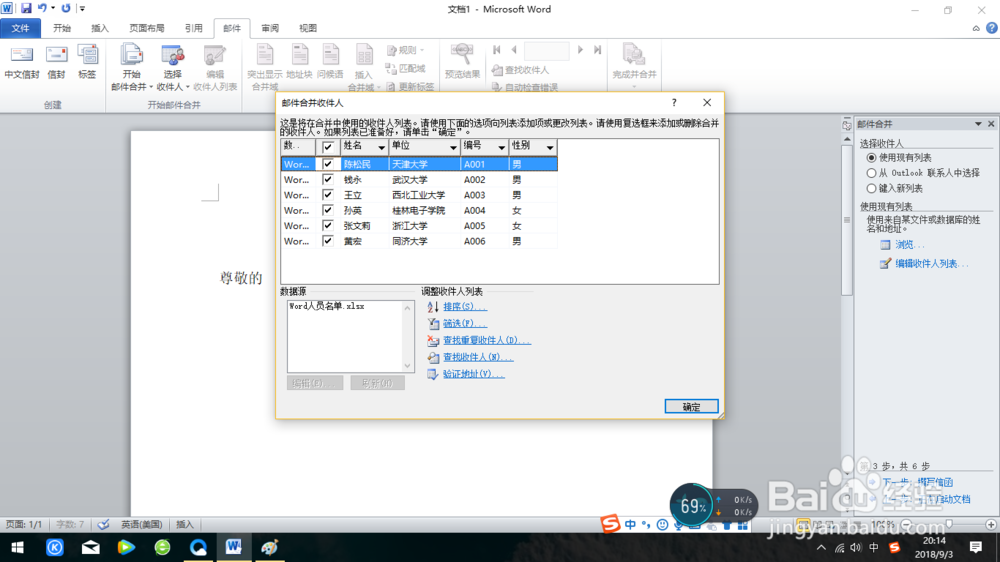Open Select Recipients ribbon button
This screenshot has width=1000, height=562.
click(172, 68)
